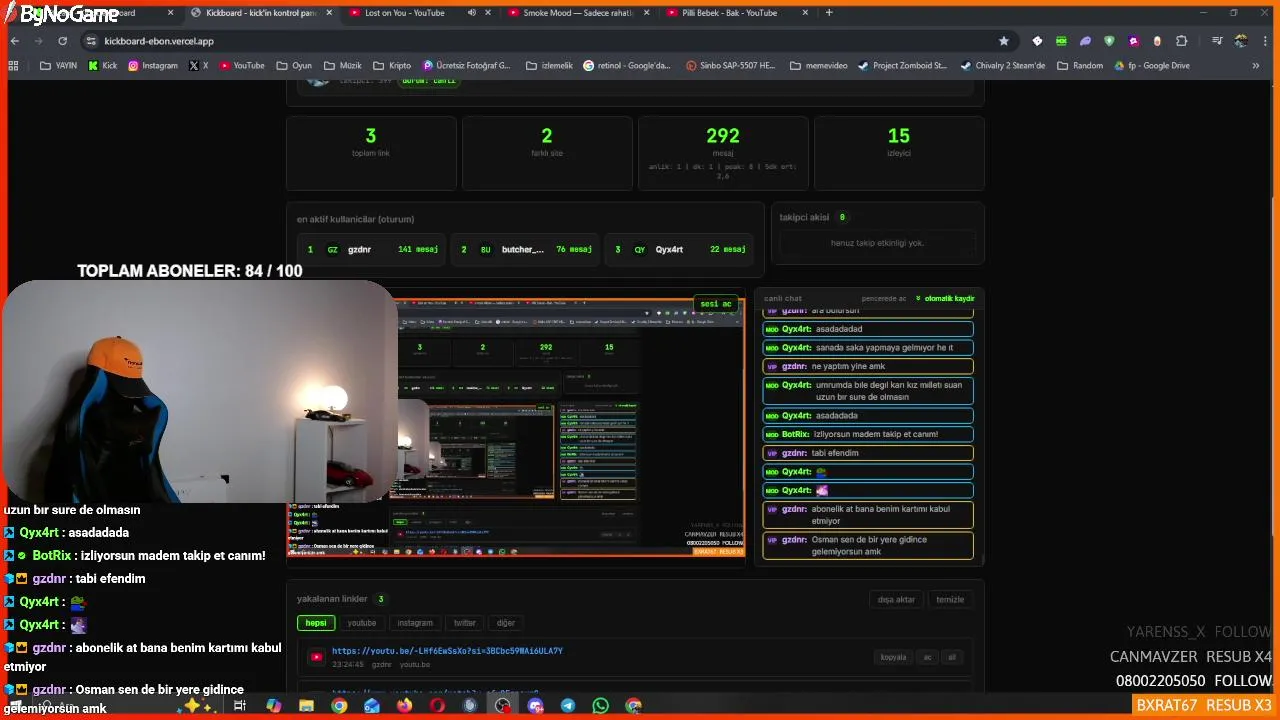
Task: Click the dışa aktar button
Action: point(897,599)
